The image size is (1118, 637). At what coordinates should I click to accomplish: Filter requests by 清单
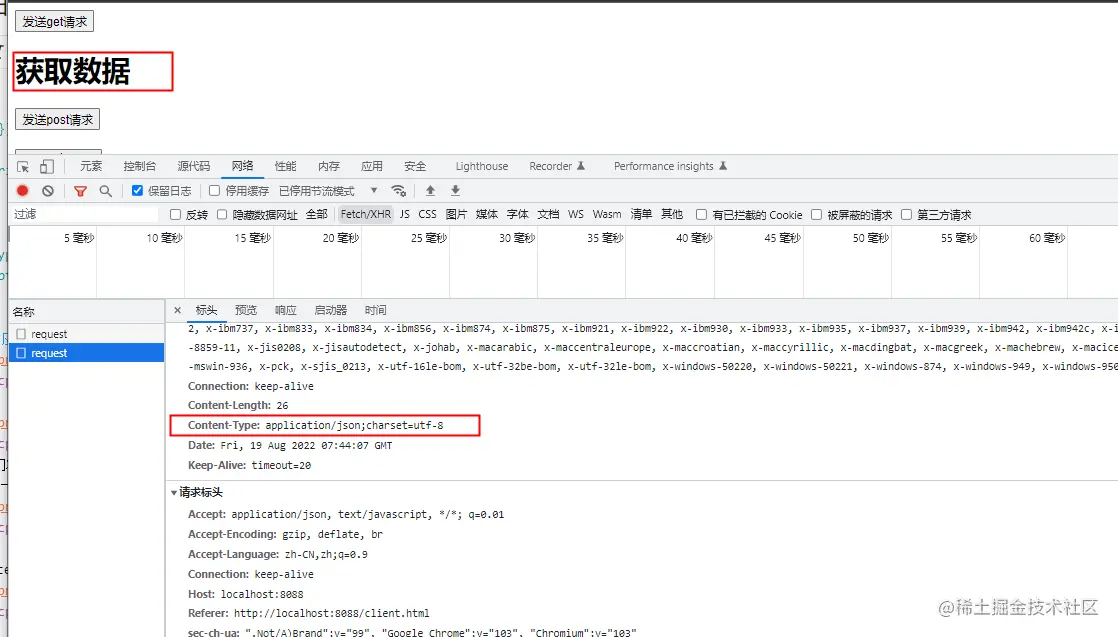tap(641, 215)
